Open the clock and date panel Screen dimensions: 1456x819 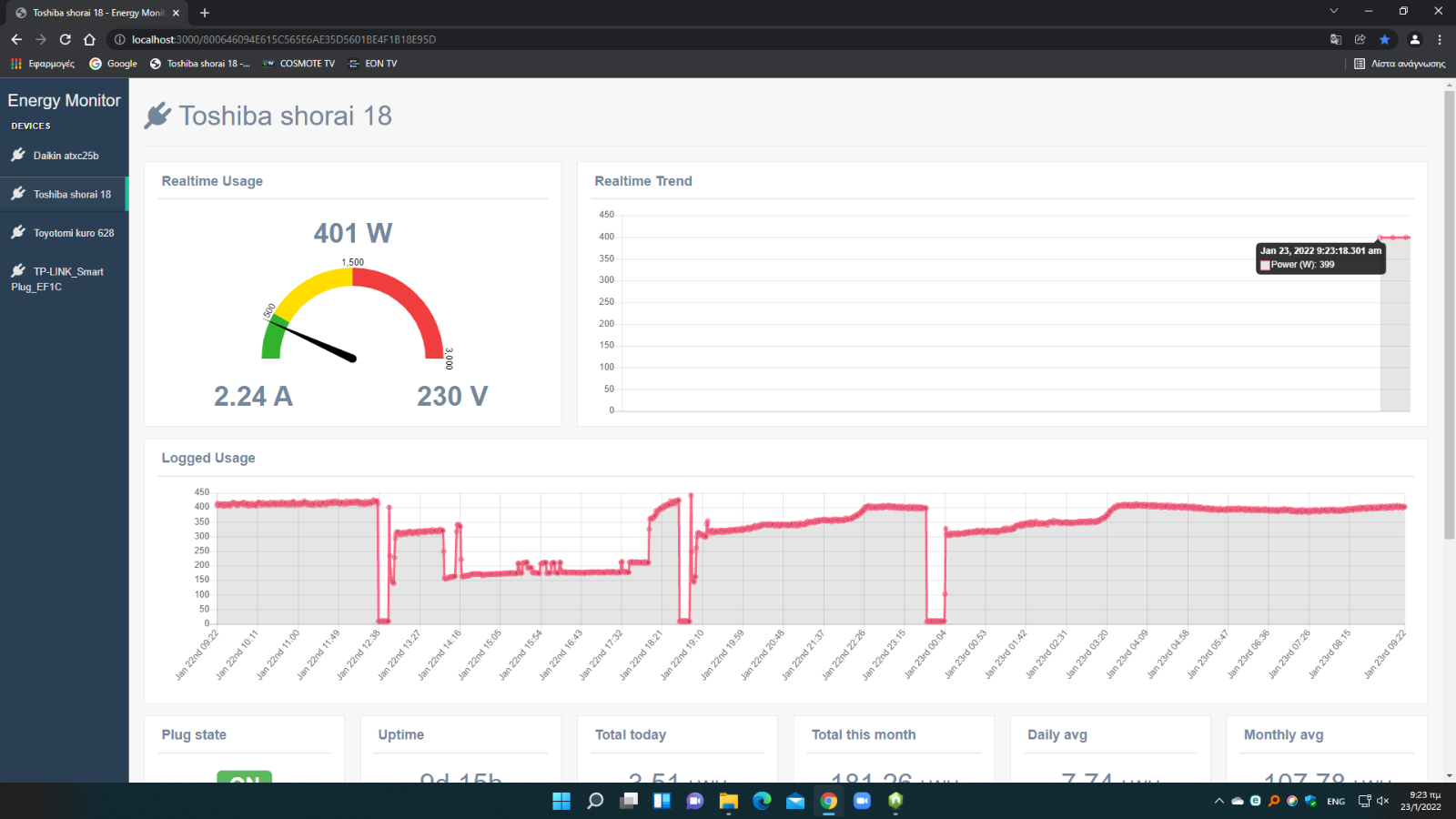1421,801
